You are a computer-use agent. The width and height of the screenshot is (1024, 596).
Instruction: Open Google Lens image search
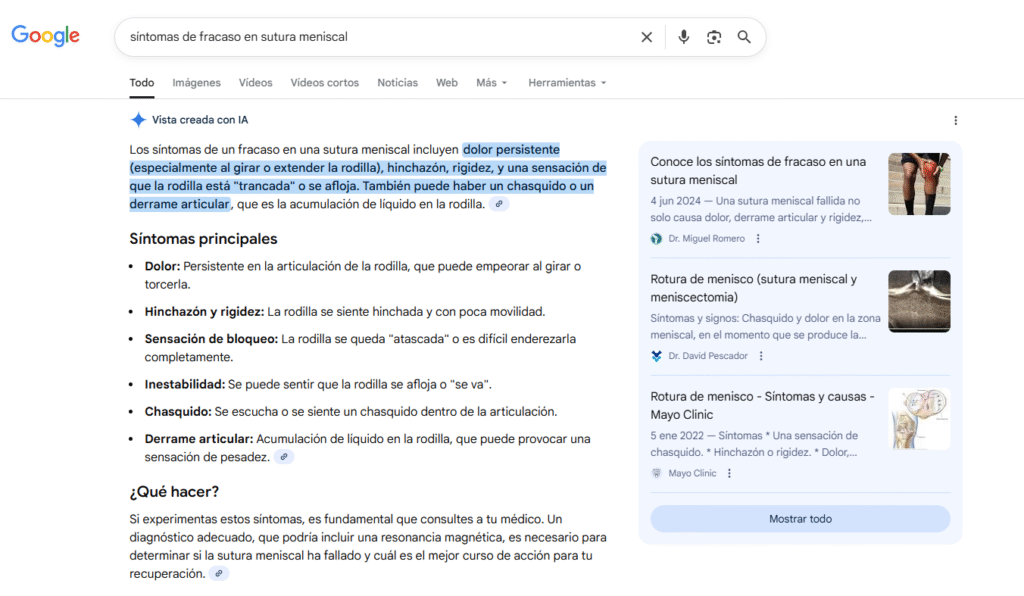coord(713,36)
